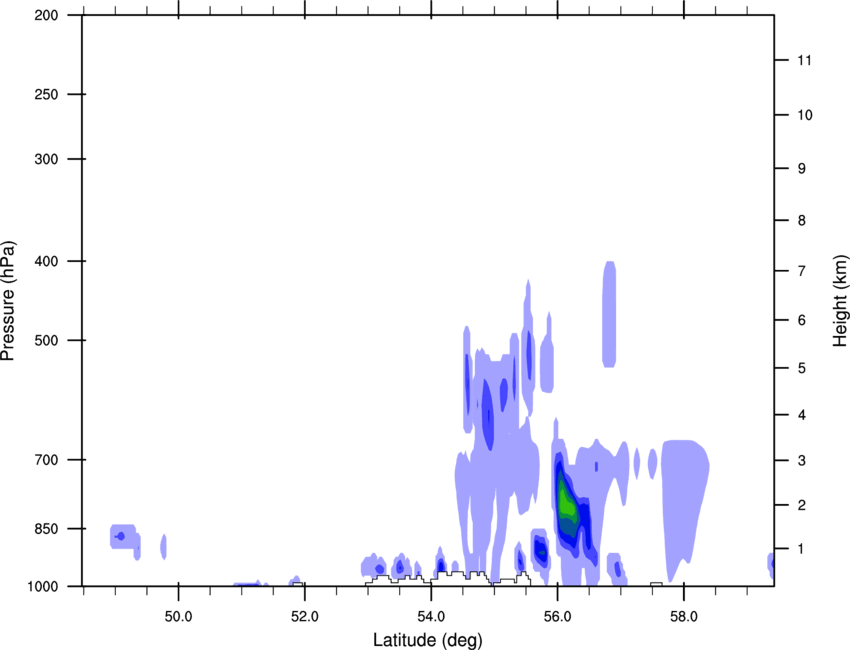This screenshot has width=850, height=650.
Task: Pick the height label 7 km
Action: click(802, 271)
